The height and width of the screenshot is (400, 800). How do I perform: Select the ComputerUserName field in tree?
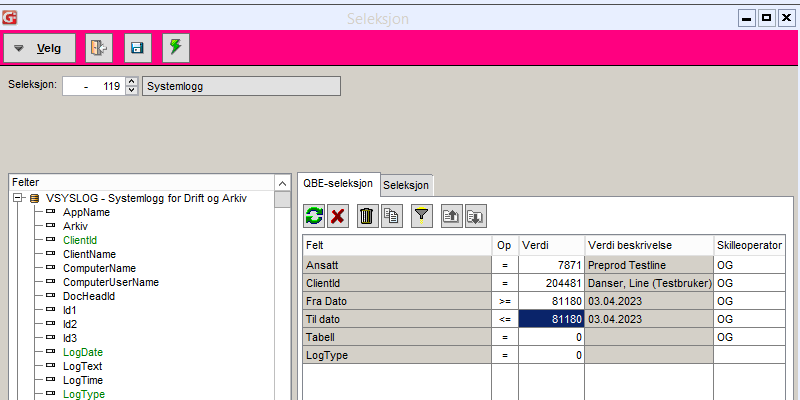[111, 282]
